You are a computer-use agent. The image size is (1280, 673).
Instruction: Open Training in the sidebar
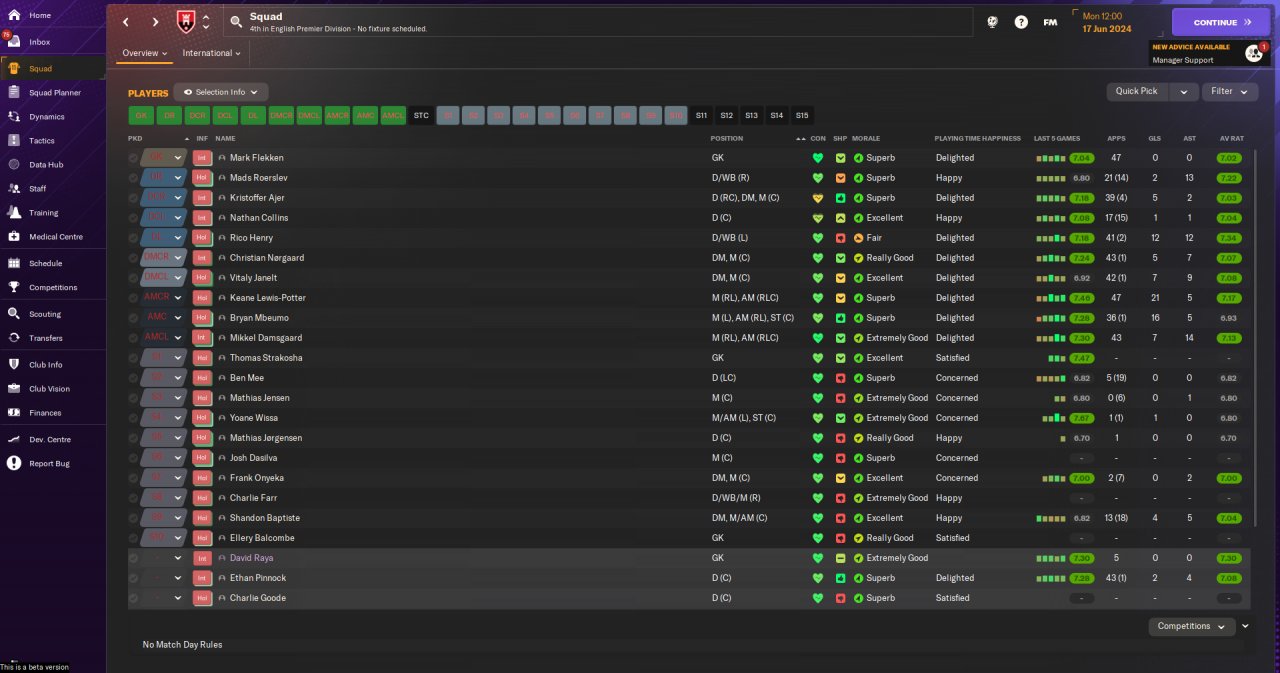tap(43, 213)
